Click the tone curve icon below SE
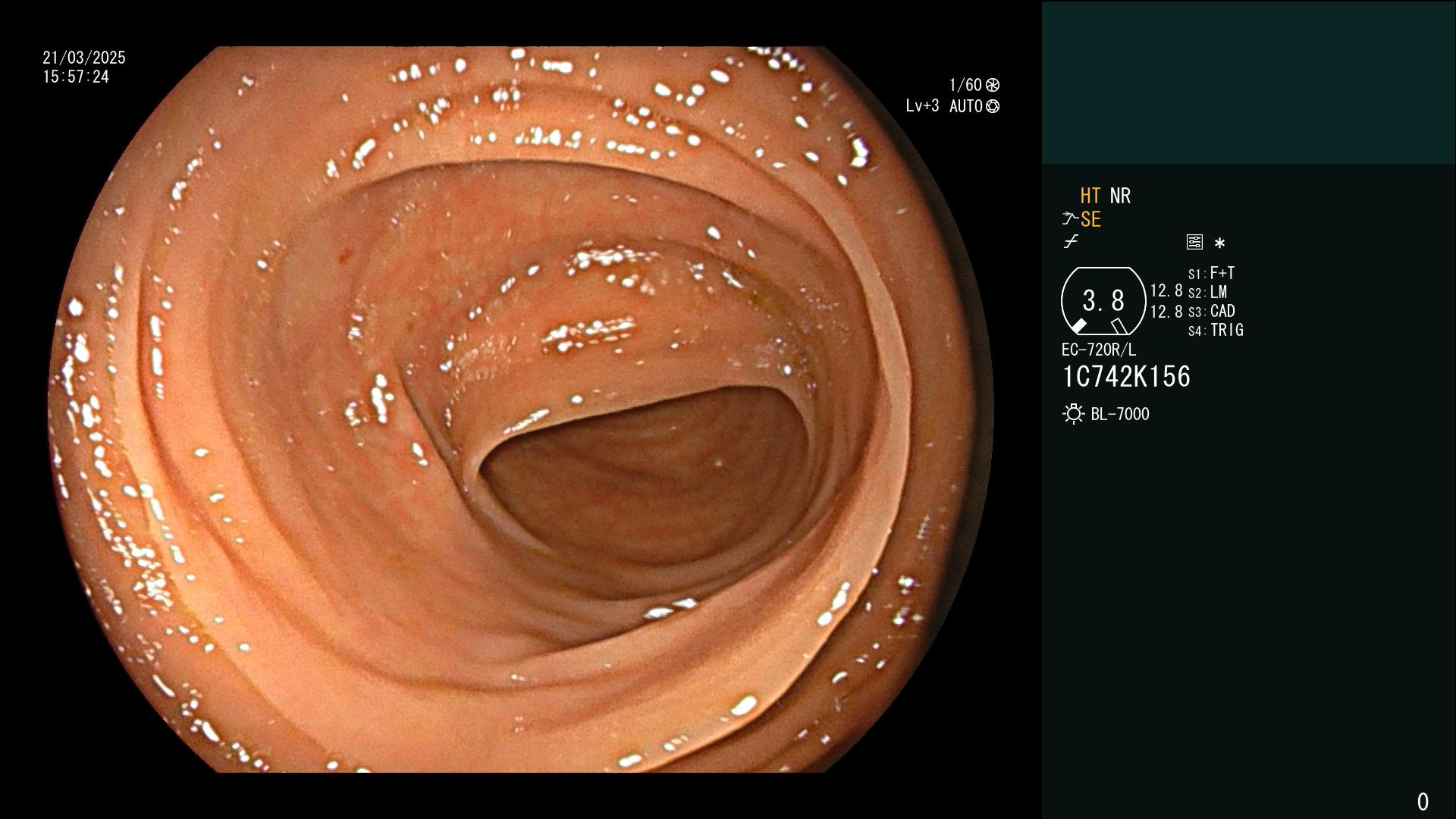 point(1071,242)
